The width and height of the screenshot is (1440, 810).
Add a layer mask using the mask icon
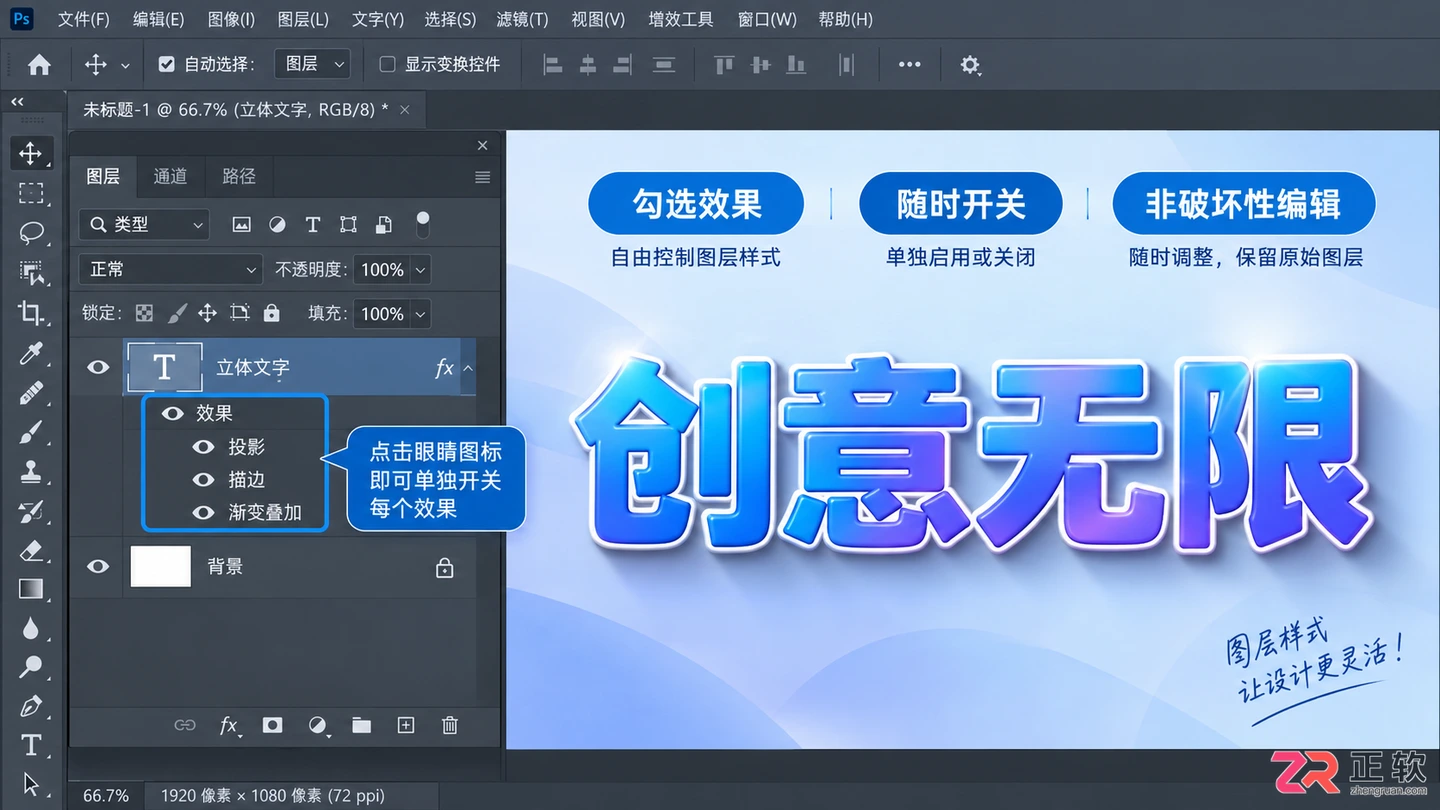(272, 726)
